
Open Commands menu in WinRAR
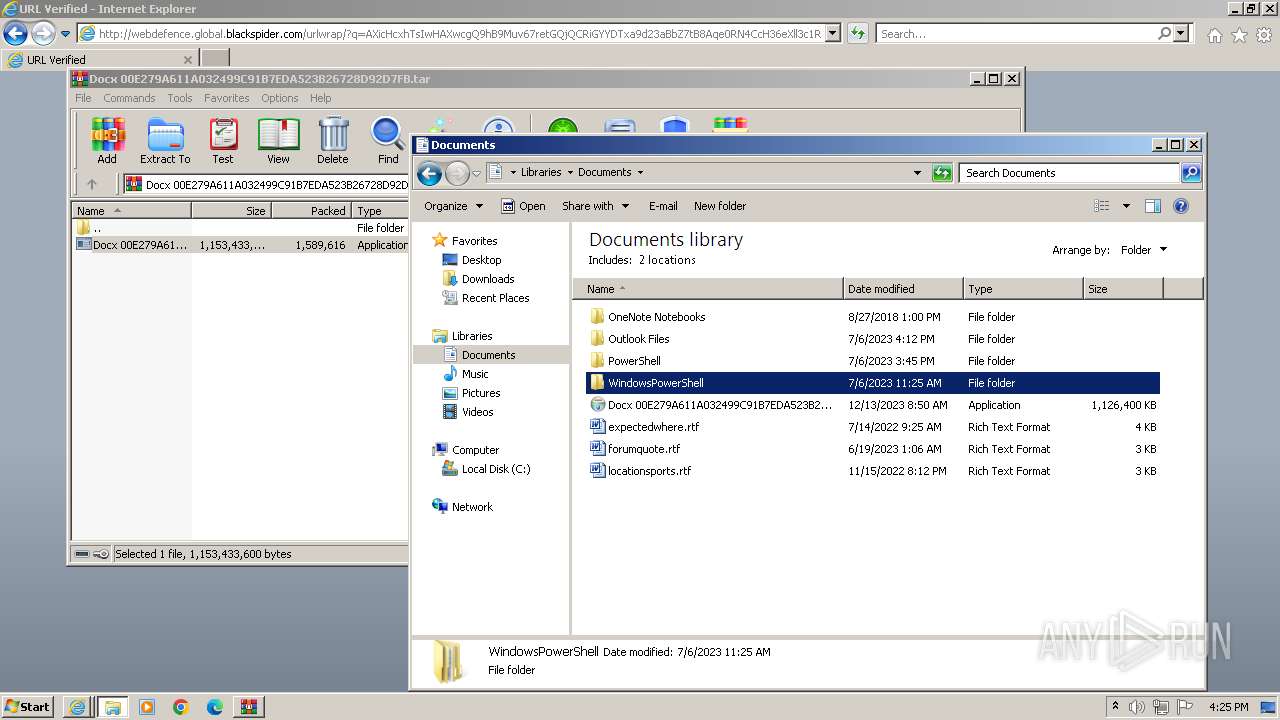coord(129,98)
